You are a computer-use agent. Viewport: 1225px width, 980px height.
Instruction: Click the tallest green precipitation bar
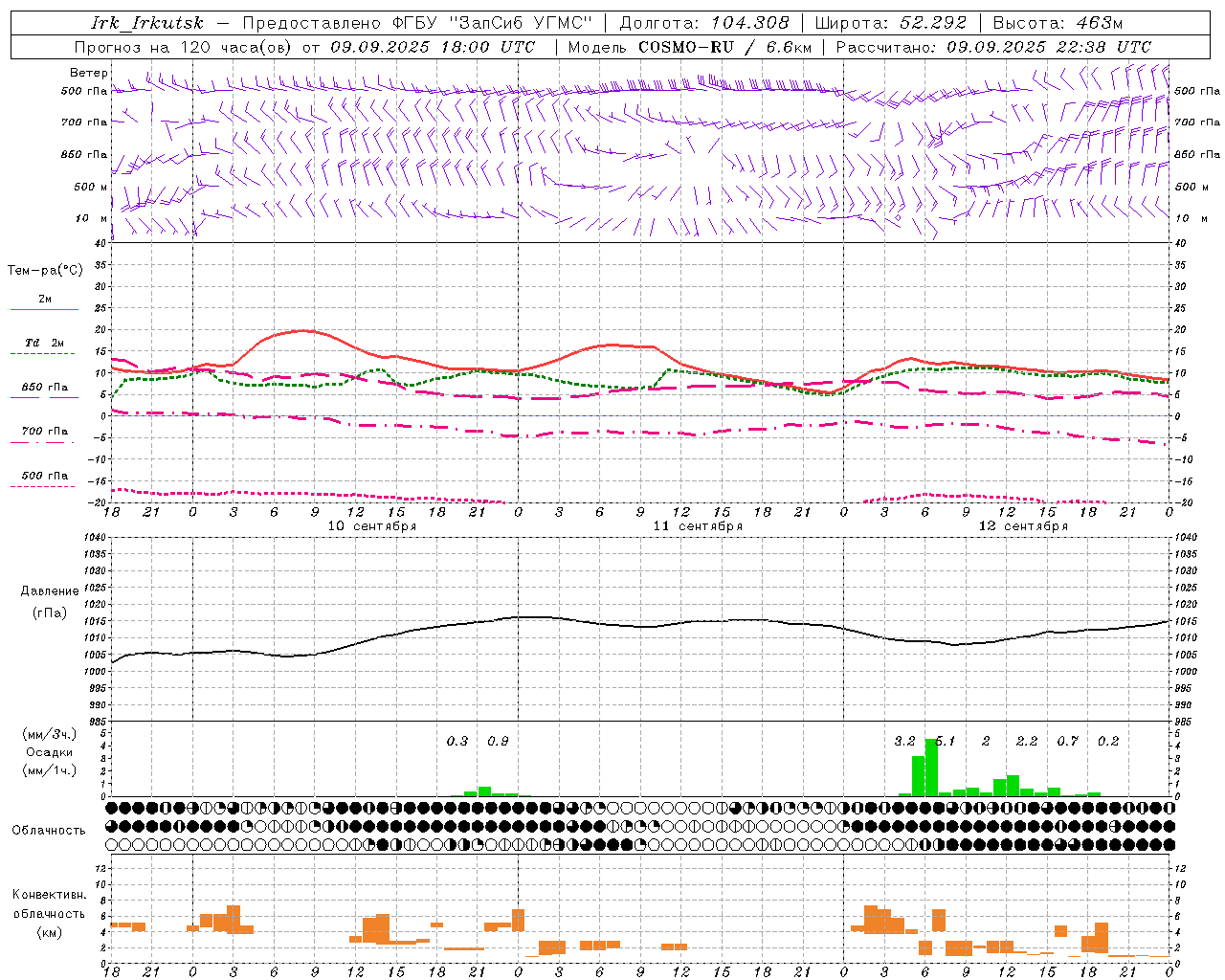click(931, 768)
